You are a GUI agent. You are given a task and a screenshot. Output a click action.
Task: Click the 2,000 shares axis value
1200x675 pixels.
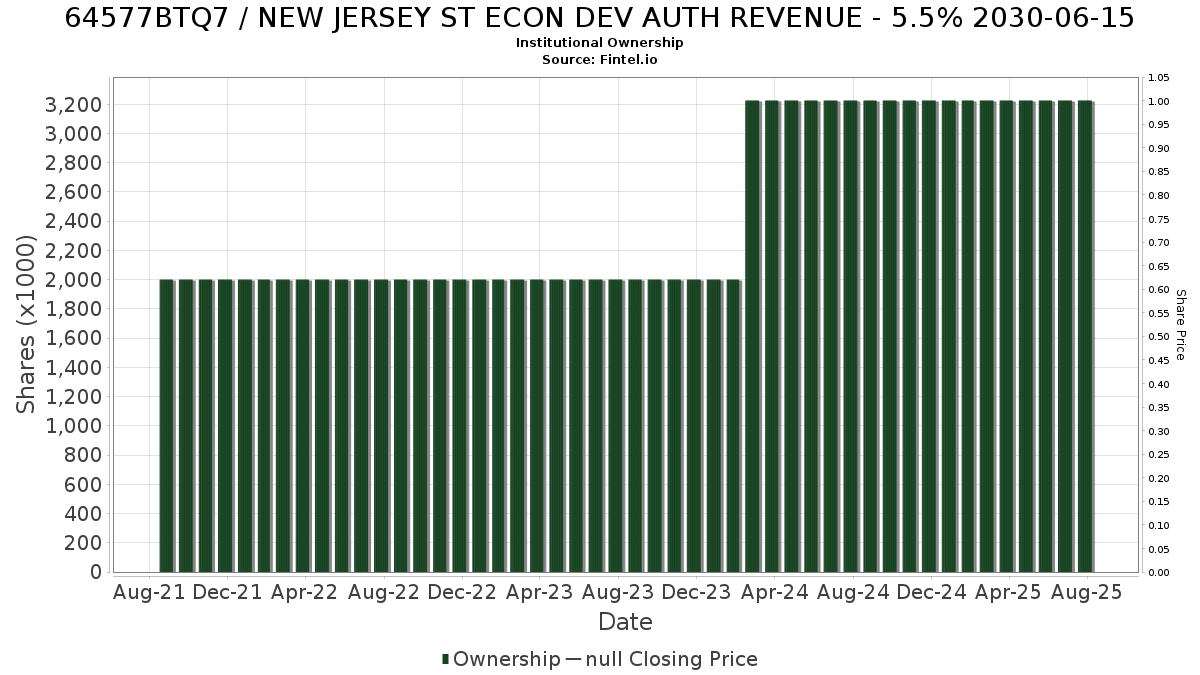pos(74,280)
